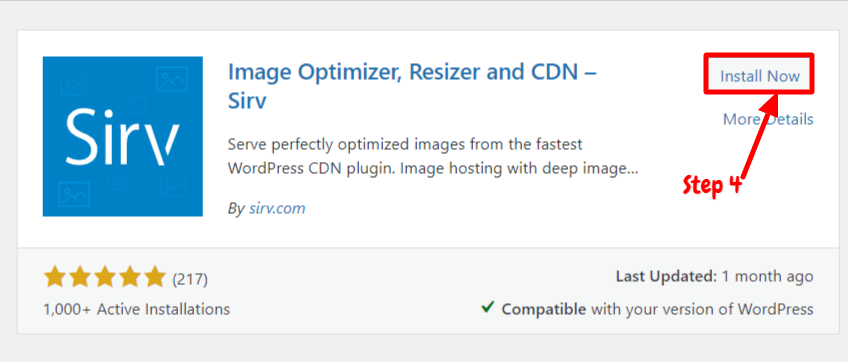Click the second gold rating star
This screenshot has width=848, height=362.
point(80,277)
